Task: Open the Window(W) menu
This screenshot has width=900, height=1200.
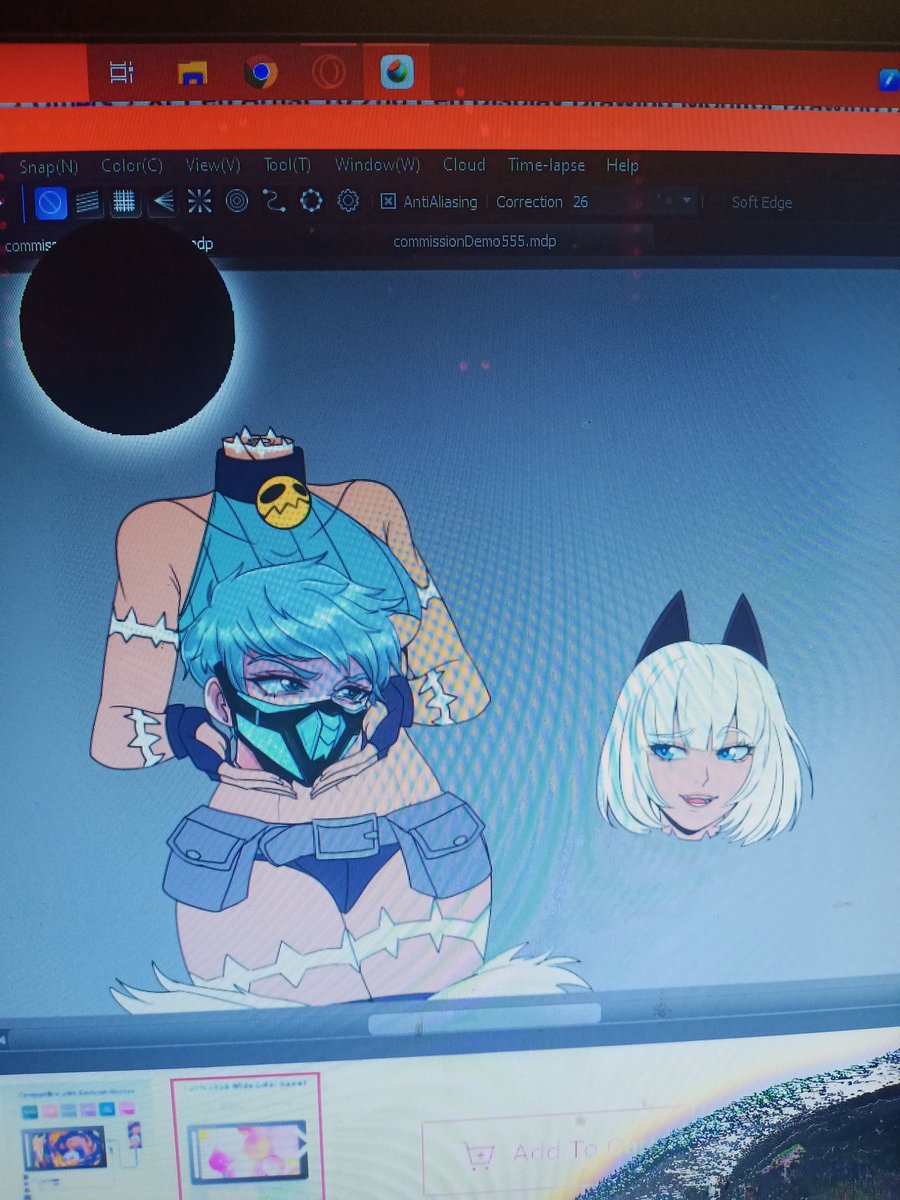Action: pos(377,166)
